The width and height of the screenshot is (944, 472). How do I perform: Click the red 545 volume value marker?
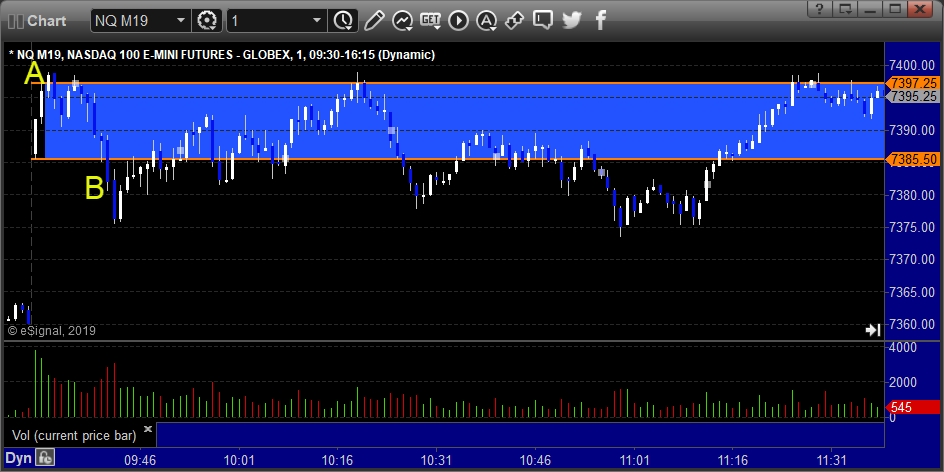click(912, 408)
